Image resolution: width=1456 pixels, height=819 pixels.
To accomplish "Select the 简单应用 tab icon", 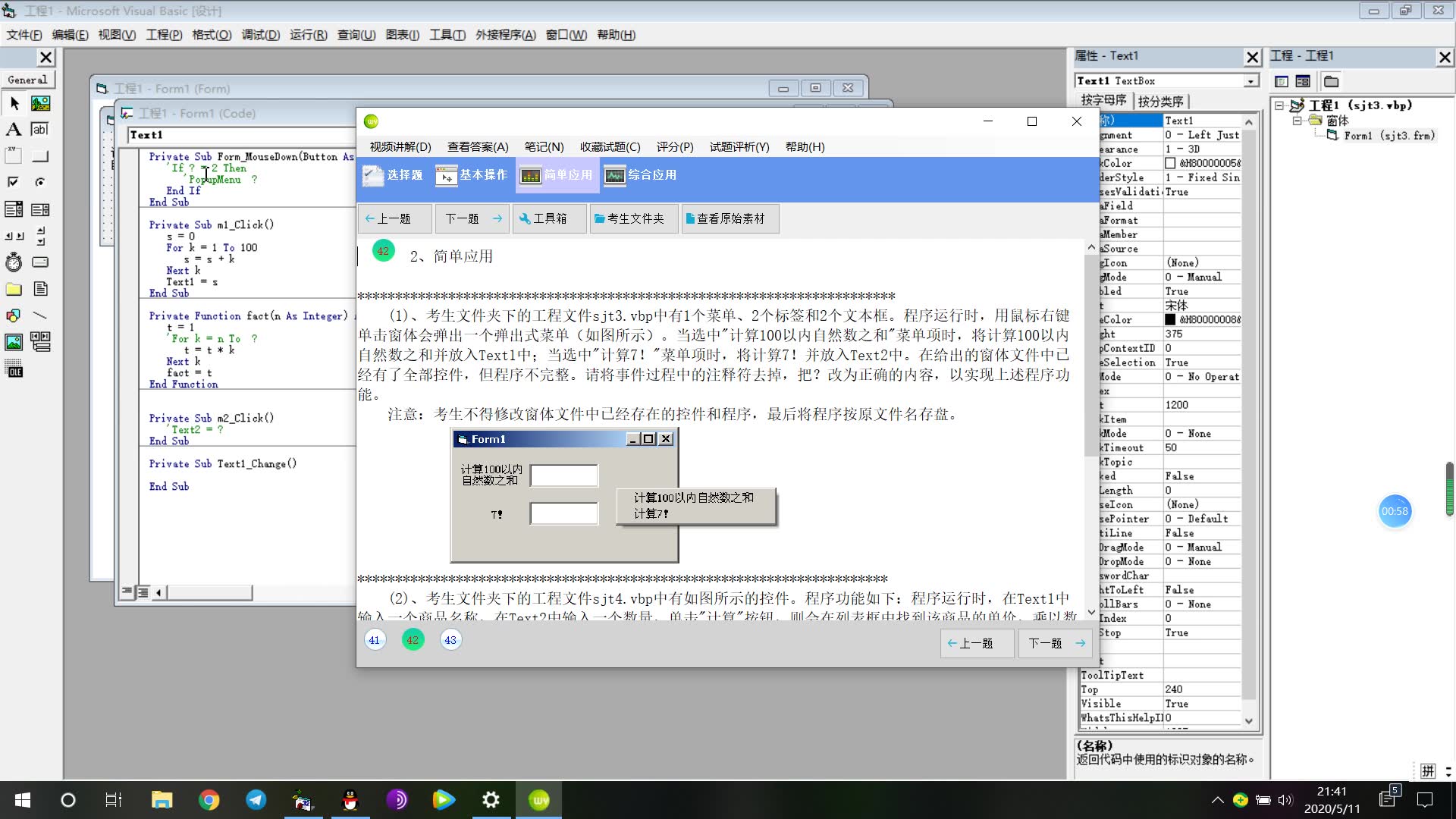I will pyautogui.click(x=531, y=175).
